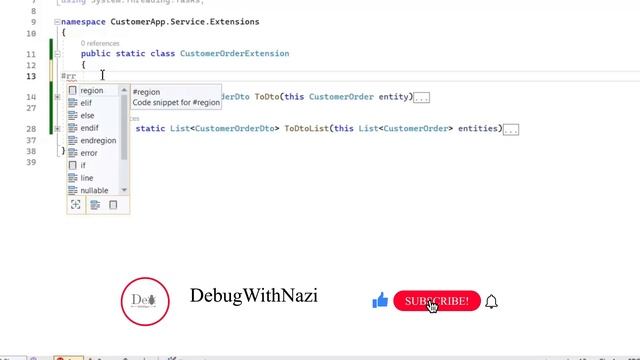
Task: Click the #region snippet tooltip
Action: (x=176, y=97)
